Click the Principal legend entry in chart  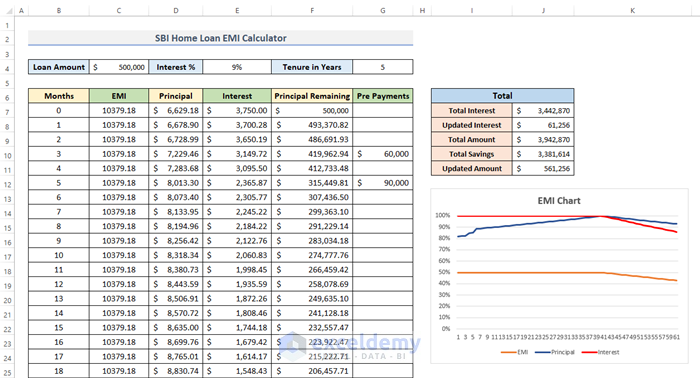[x=554, y=352]
